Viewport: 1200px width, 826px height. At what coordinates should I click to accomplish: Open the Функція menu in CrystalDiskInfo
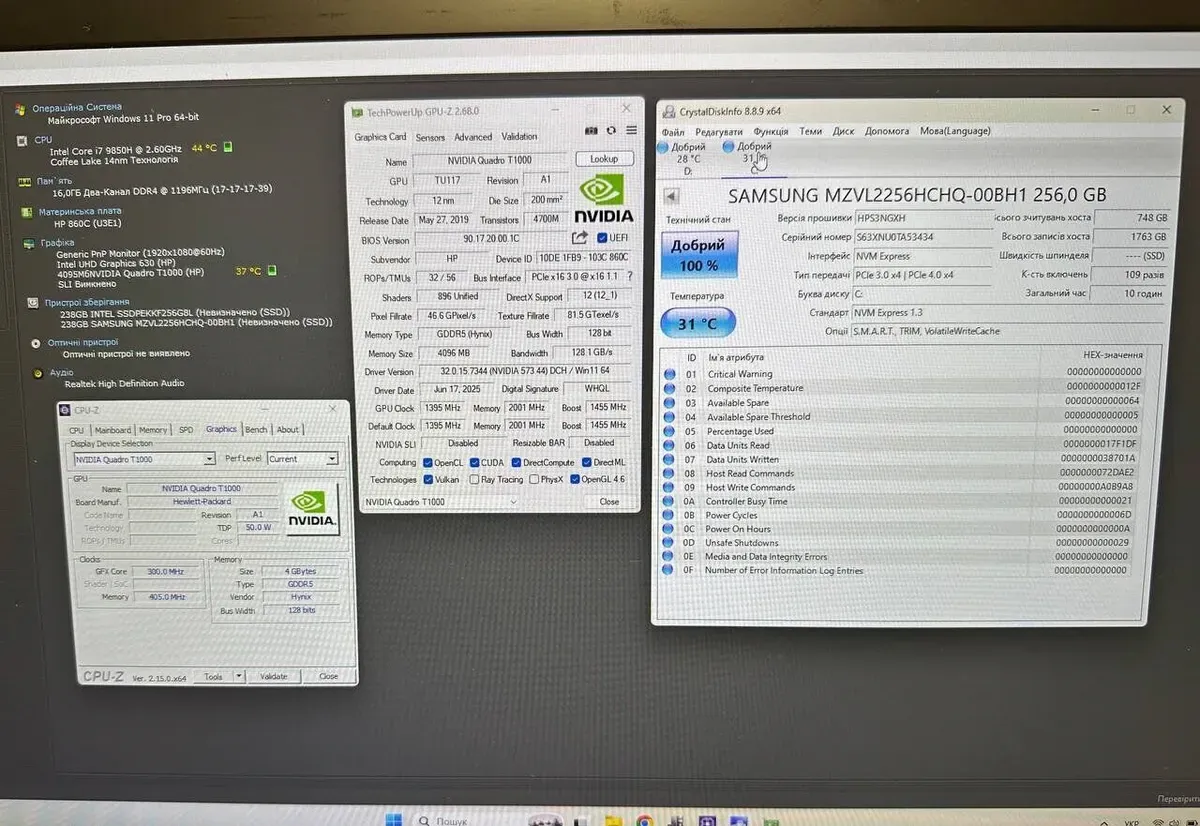(770, 131)
